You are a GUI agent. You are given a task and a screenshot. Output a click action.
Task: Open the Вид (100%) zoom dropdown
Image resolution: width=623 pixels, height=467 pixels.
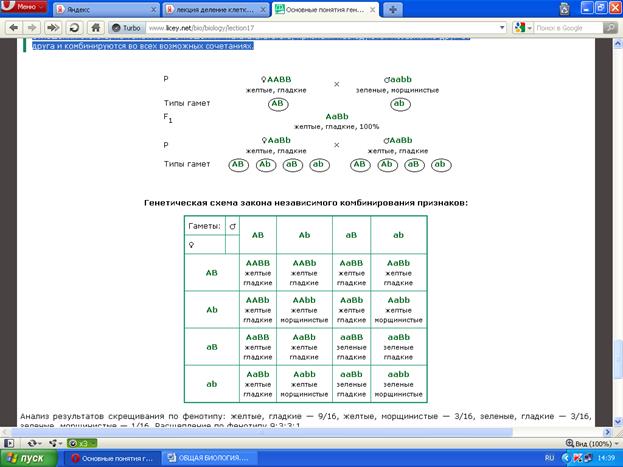591,443
